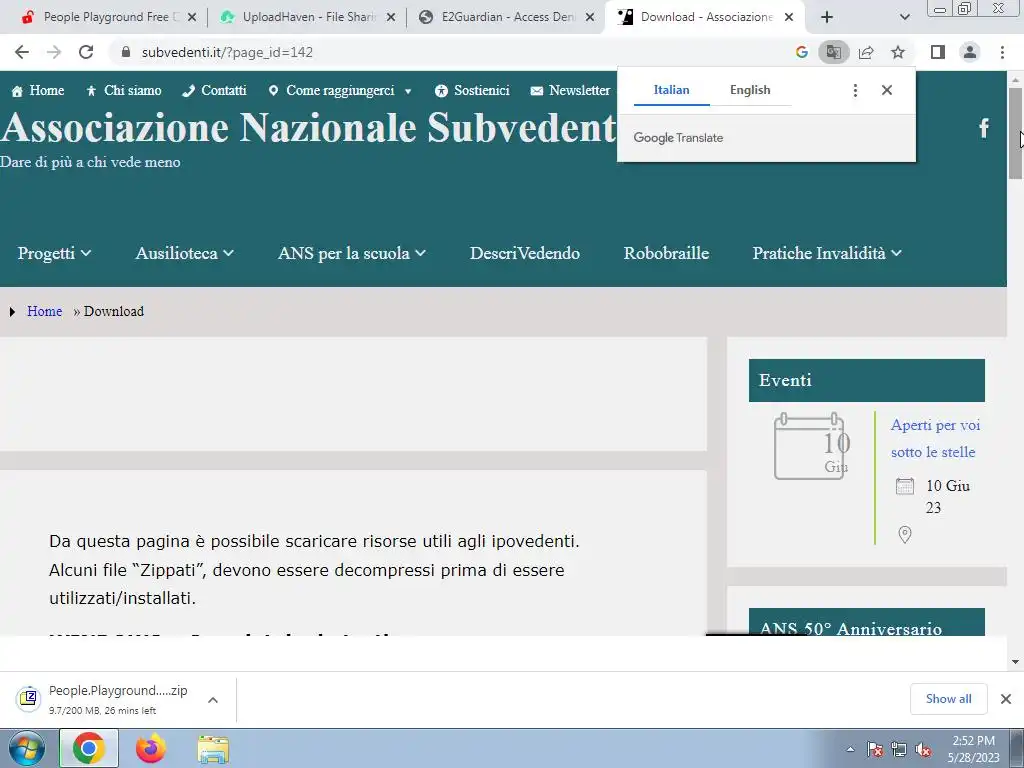This screenshot has width=1024, height=768.
Task: Reload the current page
Action: pos(86,52)
